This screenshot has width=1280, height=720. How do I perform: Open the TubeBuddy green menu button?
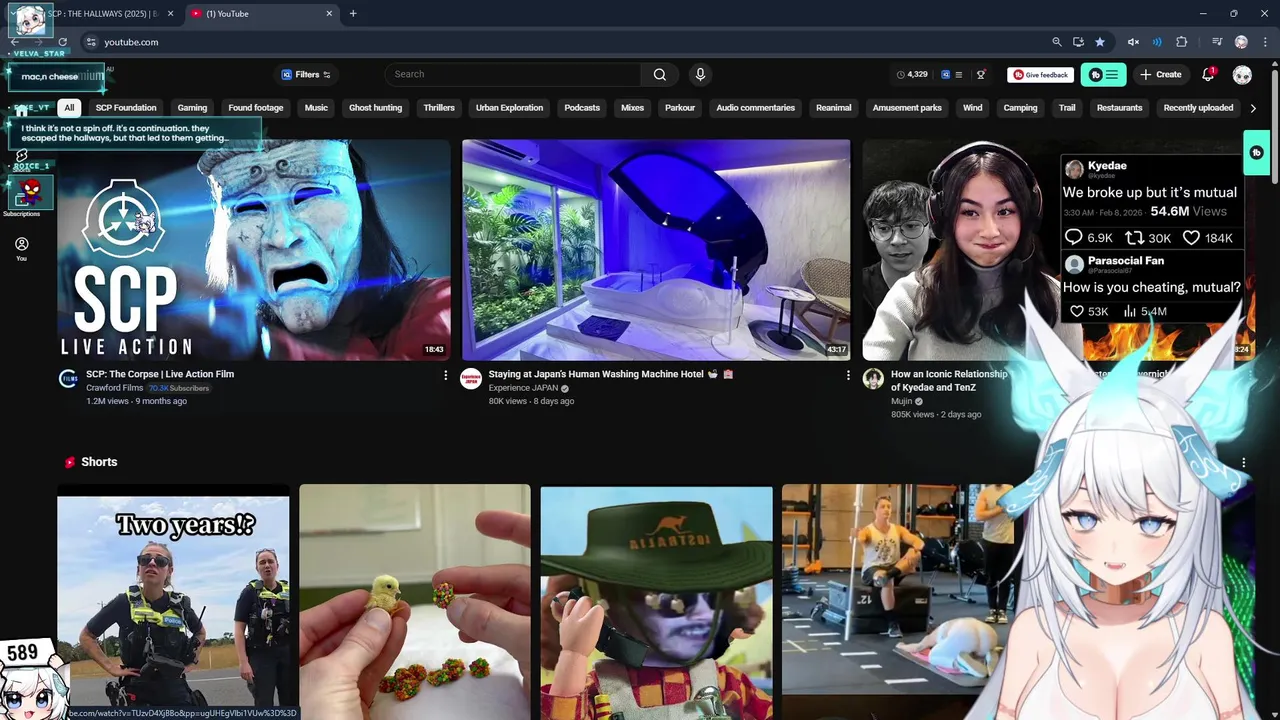point(1104,75)
